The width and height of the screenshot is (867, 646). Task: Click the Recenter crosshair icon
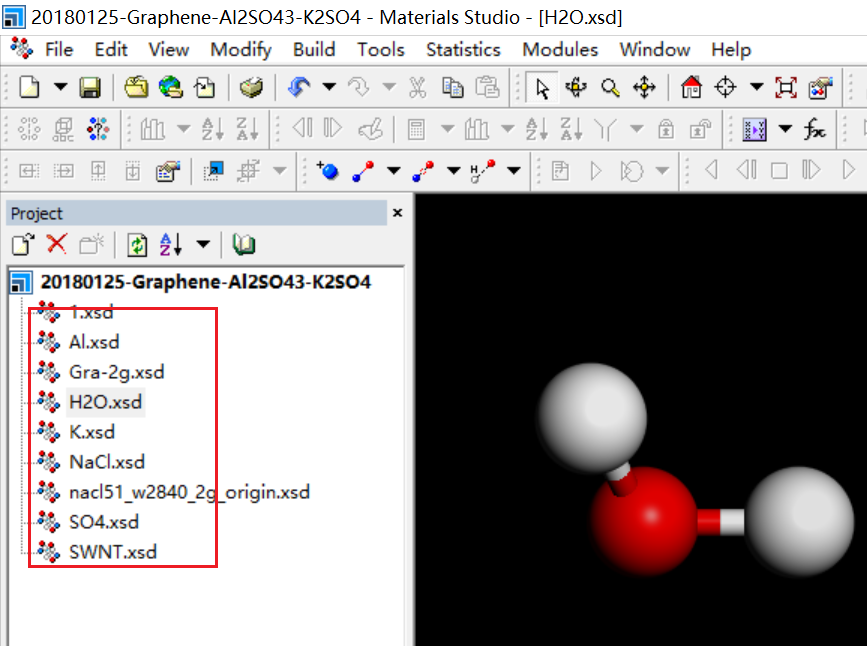point(725,87)
